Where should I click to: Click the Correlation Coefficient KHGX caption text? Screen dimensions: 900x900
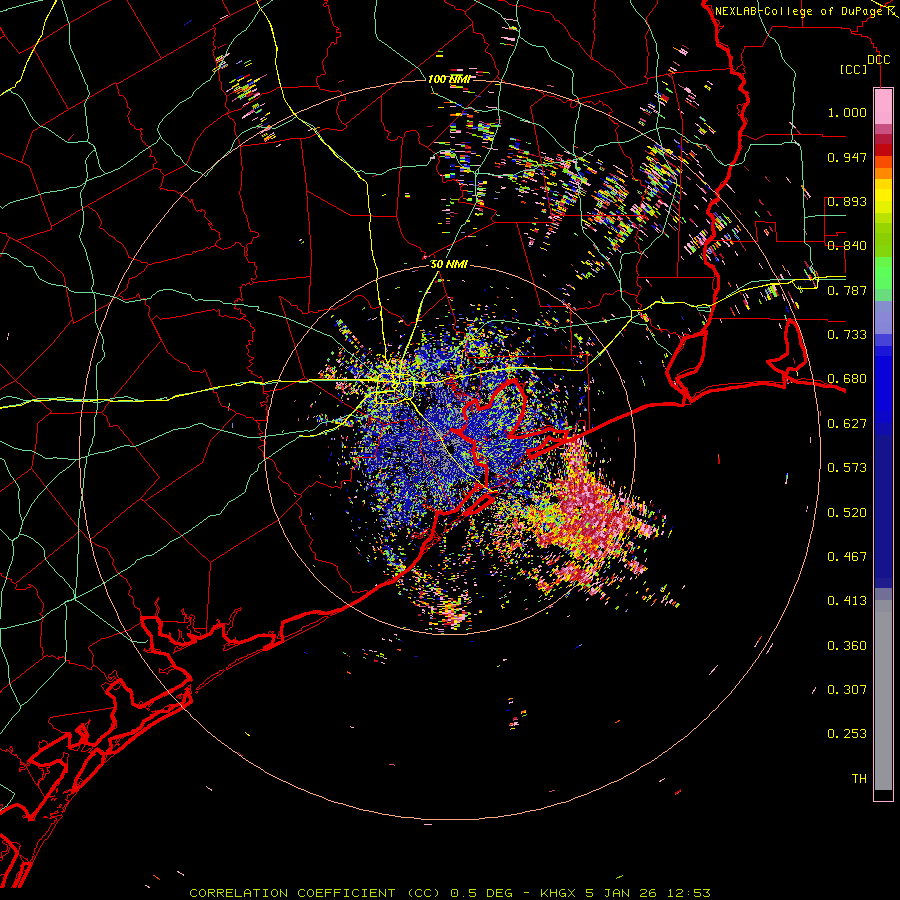[450, 893]
